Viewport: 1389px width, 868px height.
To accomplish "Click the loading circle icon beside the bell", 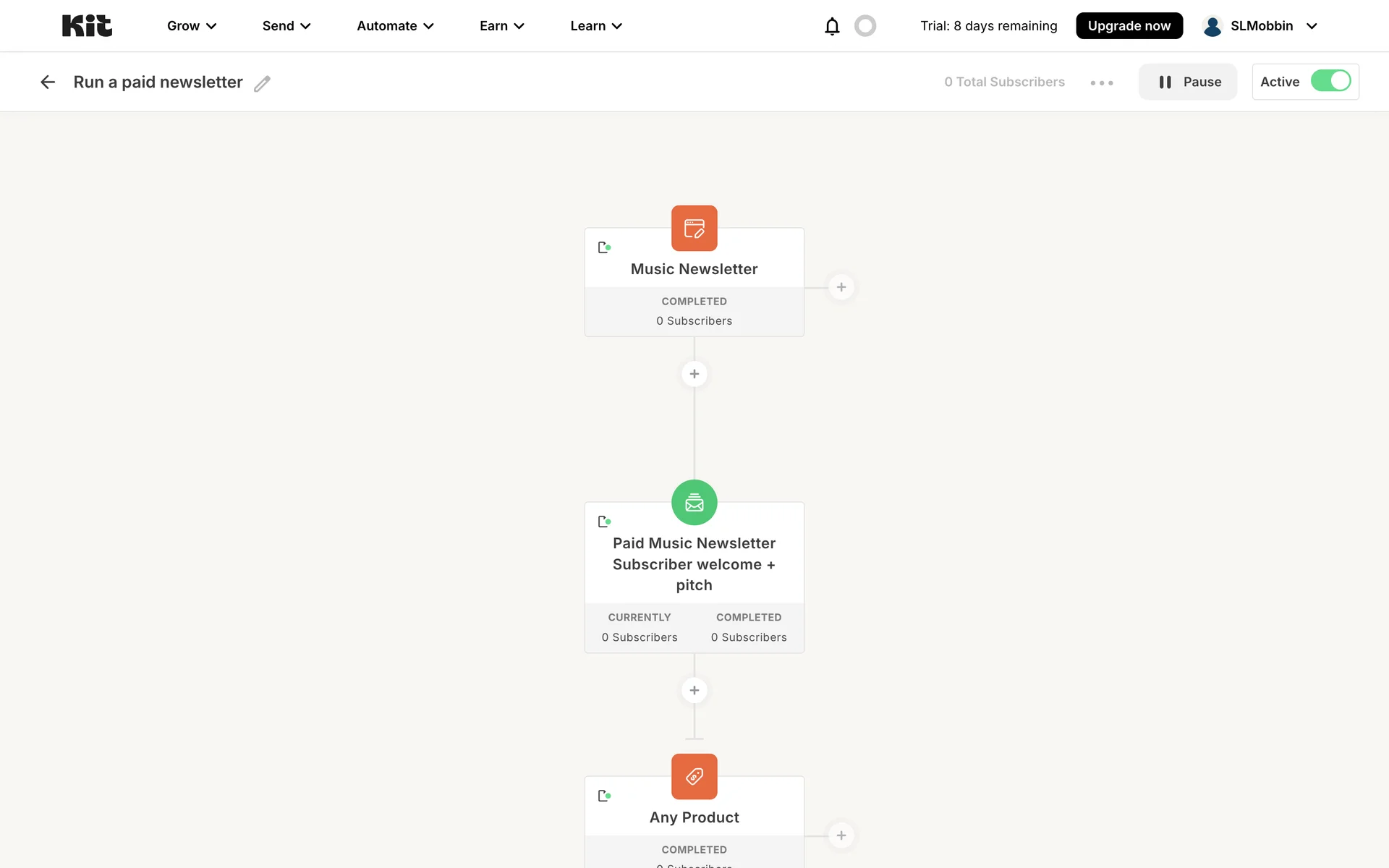I will pos(865,26).
